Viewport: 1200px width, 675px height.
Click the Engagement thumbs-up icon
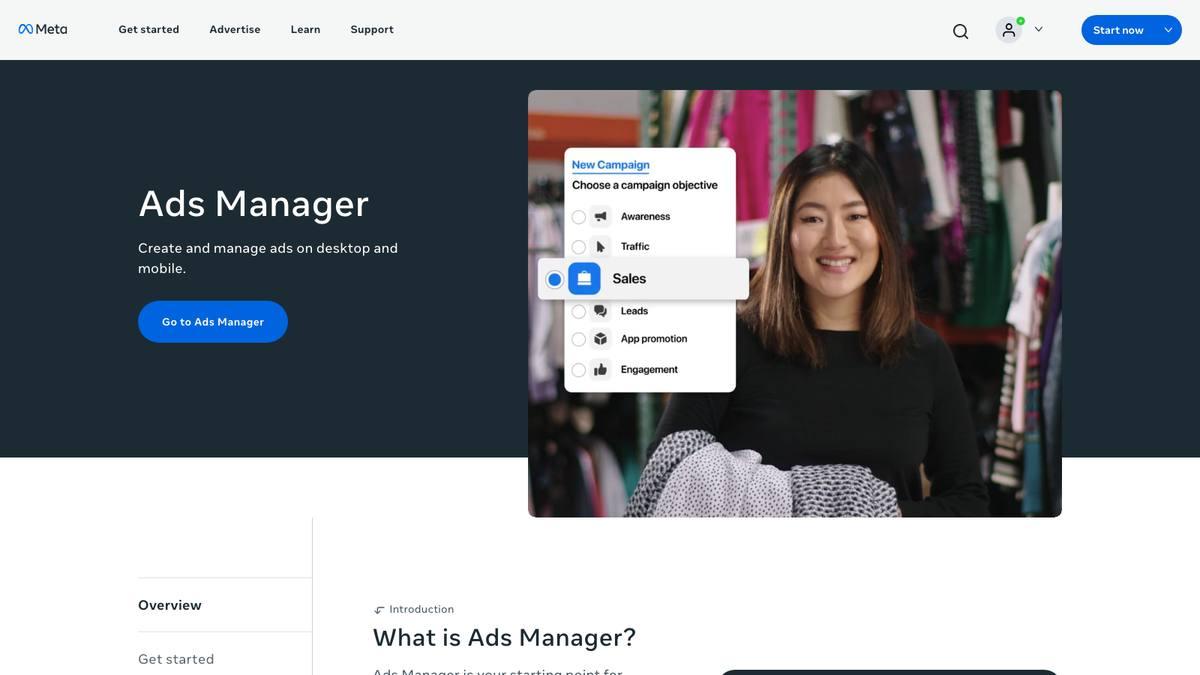click(601, 370)
